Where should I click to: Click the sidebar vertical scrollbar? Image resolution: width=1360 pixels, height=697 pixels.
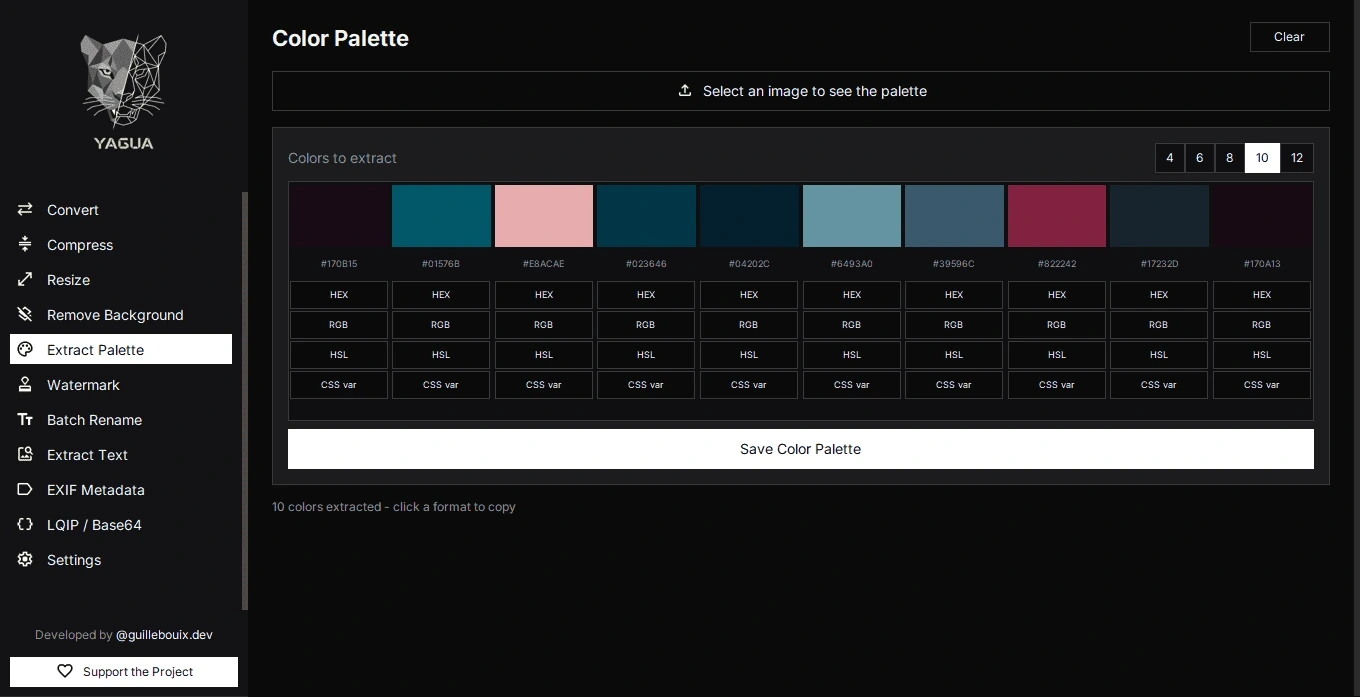[245, 400]
